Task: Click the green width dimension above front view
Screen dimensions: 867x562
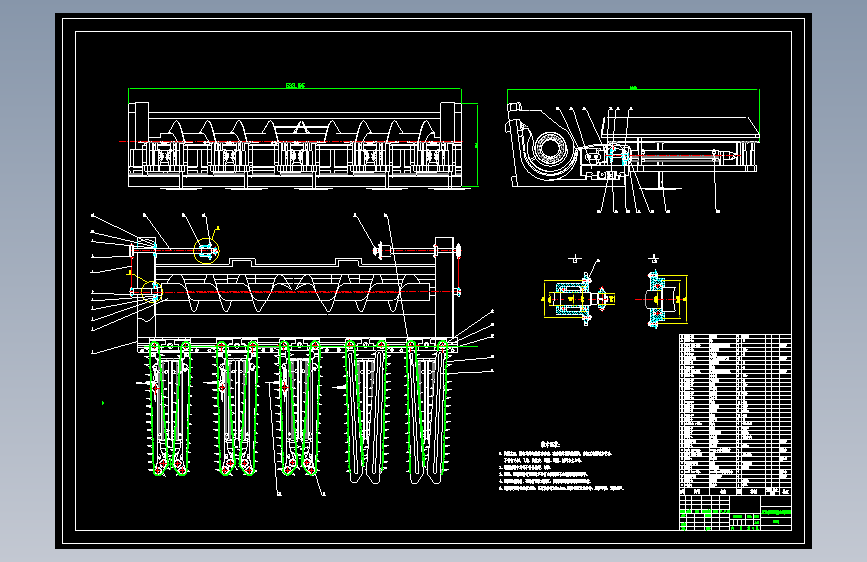Action: click(295, 87)
